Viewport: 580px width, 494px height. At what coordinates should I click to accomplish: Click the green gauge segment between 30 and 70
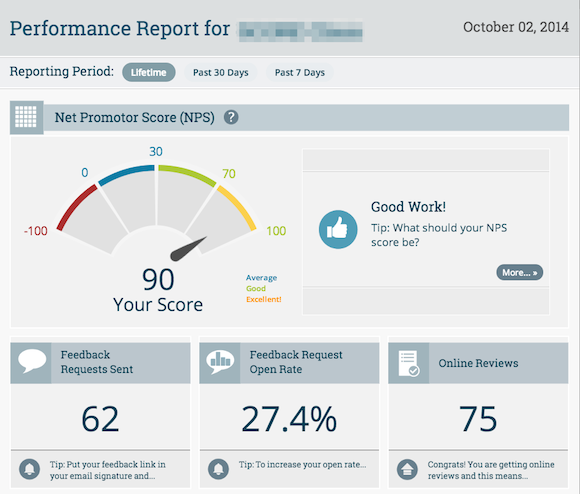187,175
